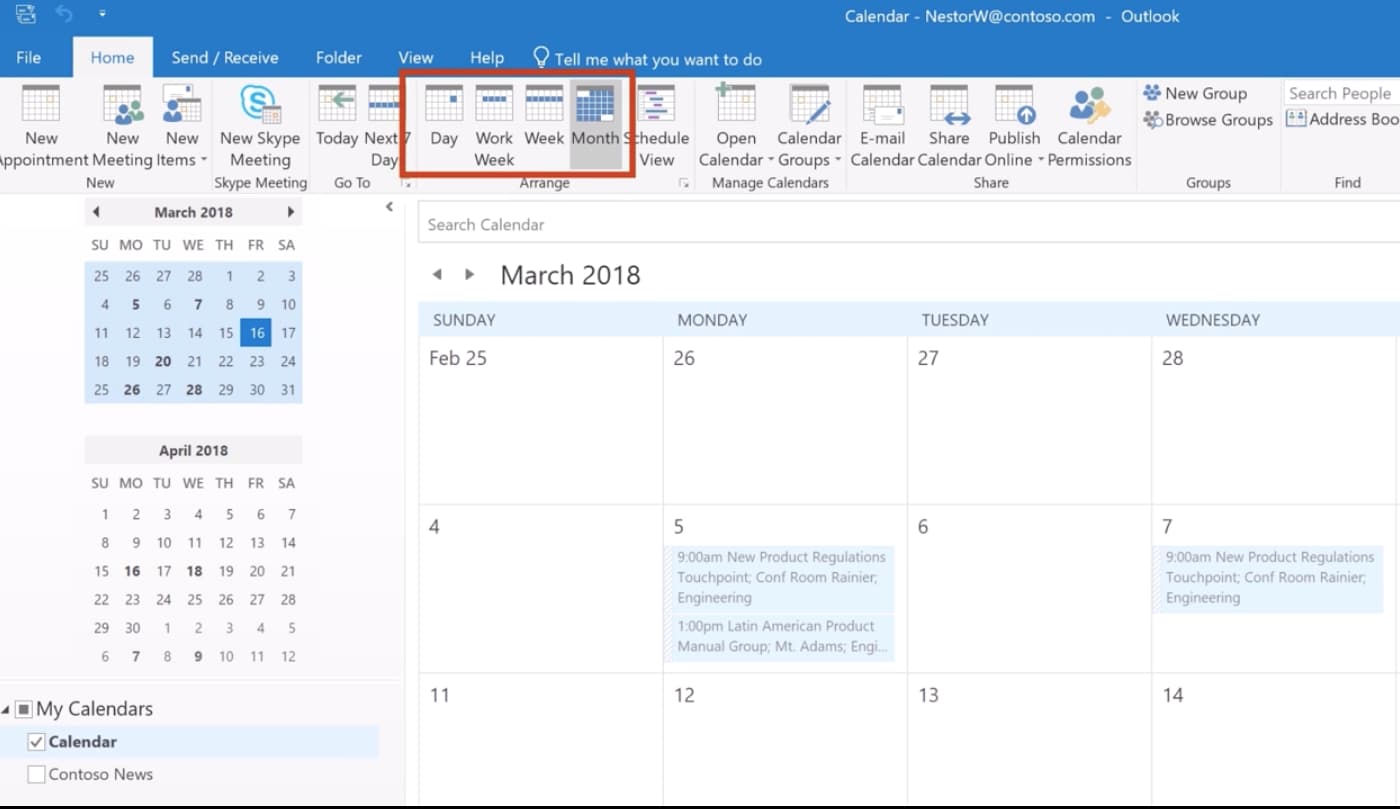Toggle the My Calendars group checkbox
The height and width of the screenshot is (809, 1400).
click(24, 709)
